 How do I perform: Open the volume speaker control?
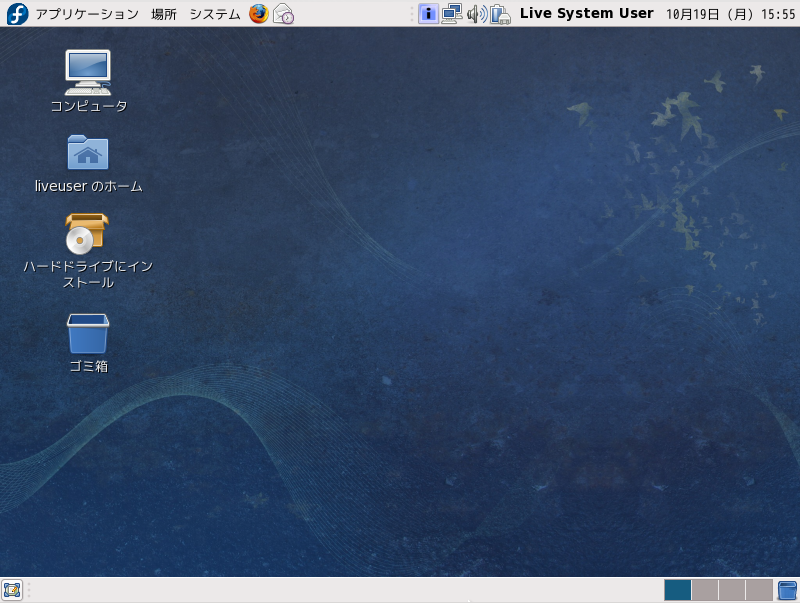click(476, 14)
